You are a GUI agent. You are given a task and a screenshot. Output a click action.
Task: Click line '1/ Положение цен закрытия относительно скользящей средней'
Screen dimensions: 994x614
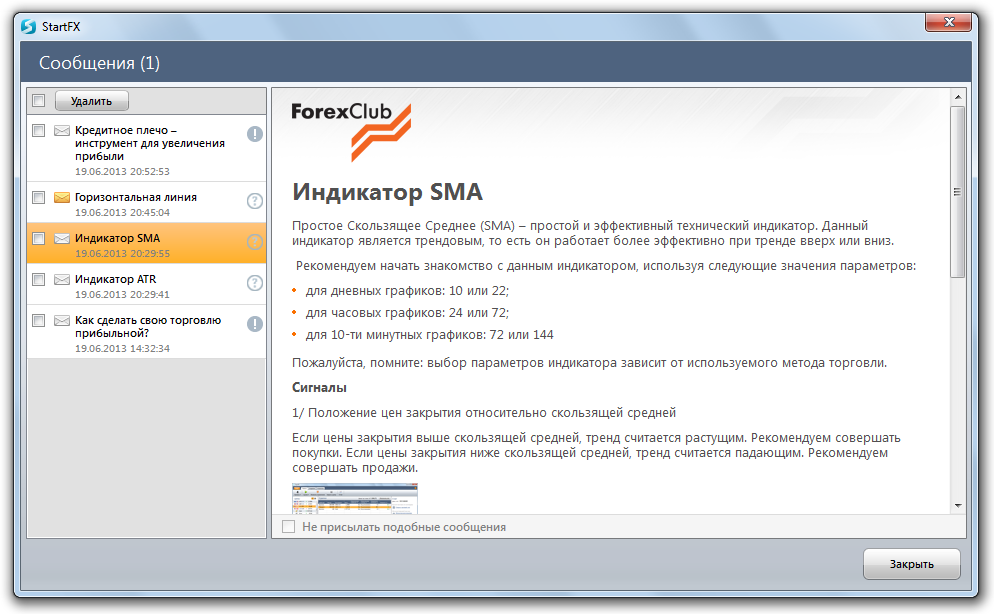pyautogui.click(x=484, y=413)
